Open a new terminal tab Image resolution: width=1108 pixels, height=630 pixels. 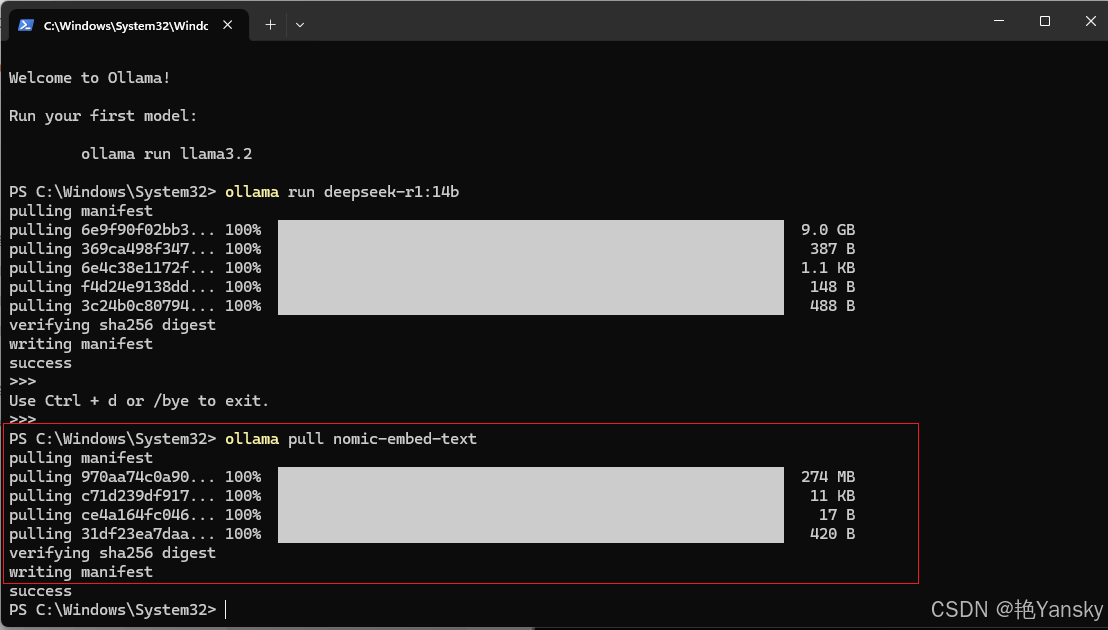270,25
